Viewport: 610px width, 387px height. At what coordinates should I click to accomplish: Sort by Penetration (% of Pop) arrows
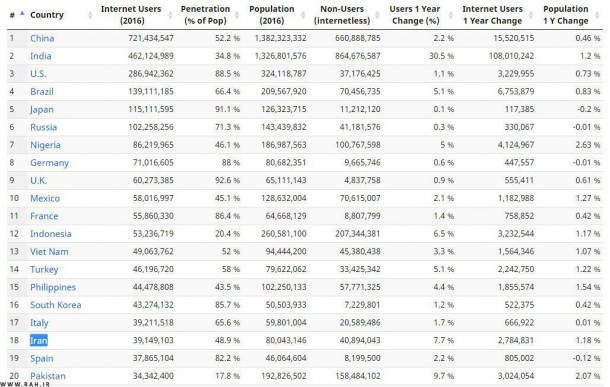coord(237,15)
